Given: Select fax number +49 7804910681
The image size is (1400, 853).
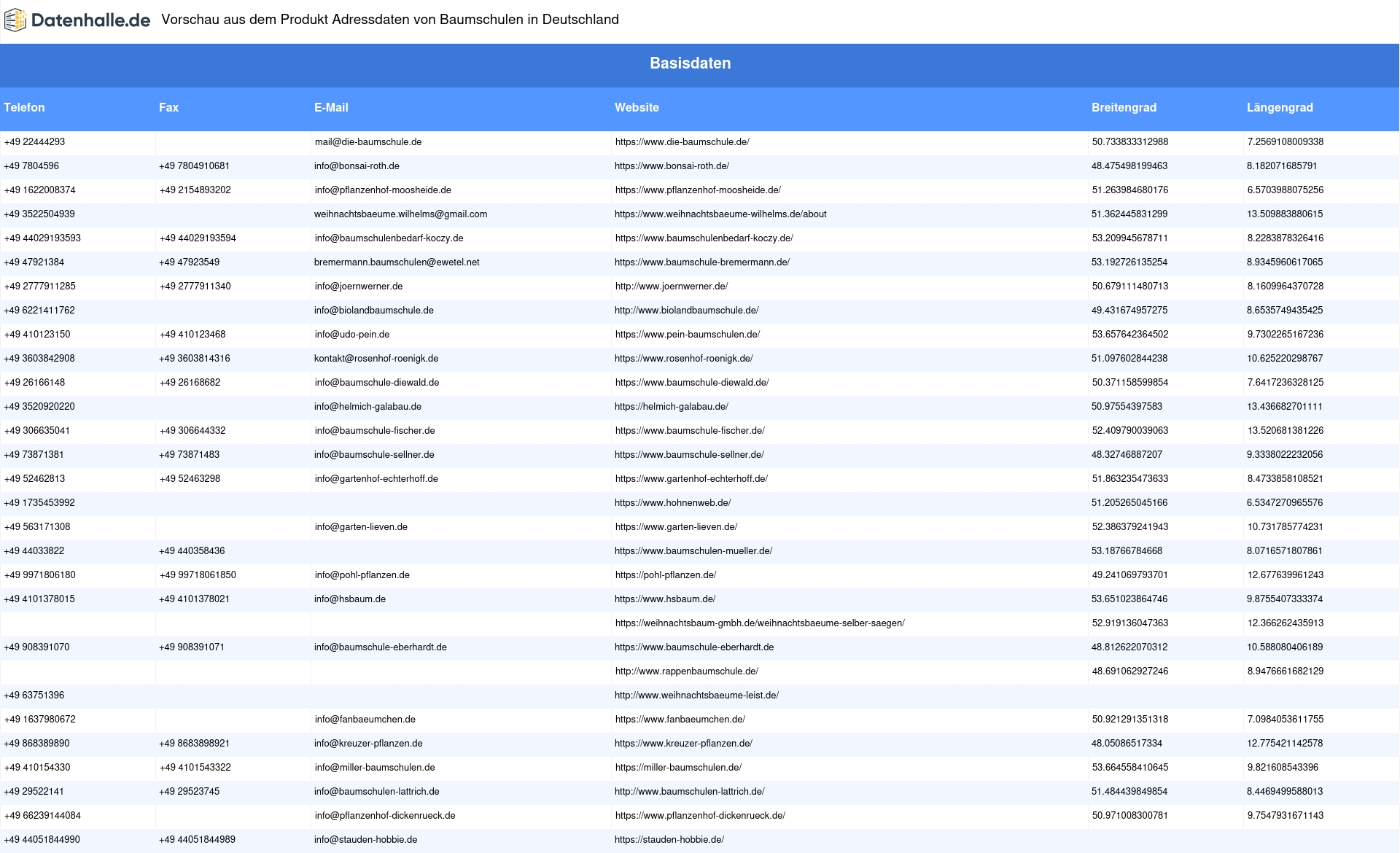Looking at the screenshot, I should tap(194, 166).
